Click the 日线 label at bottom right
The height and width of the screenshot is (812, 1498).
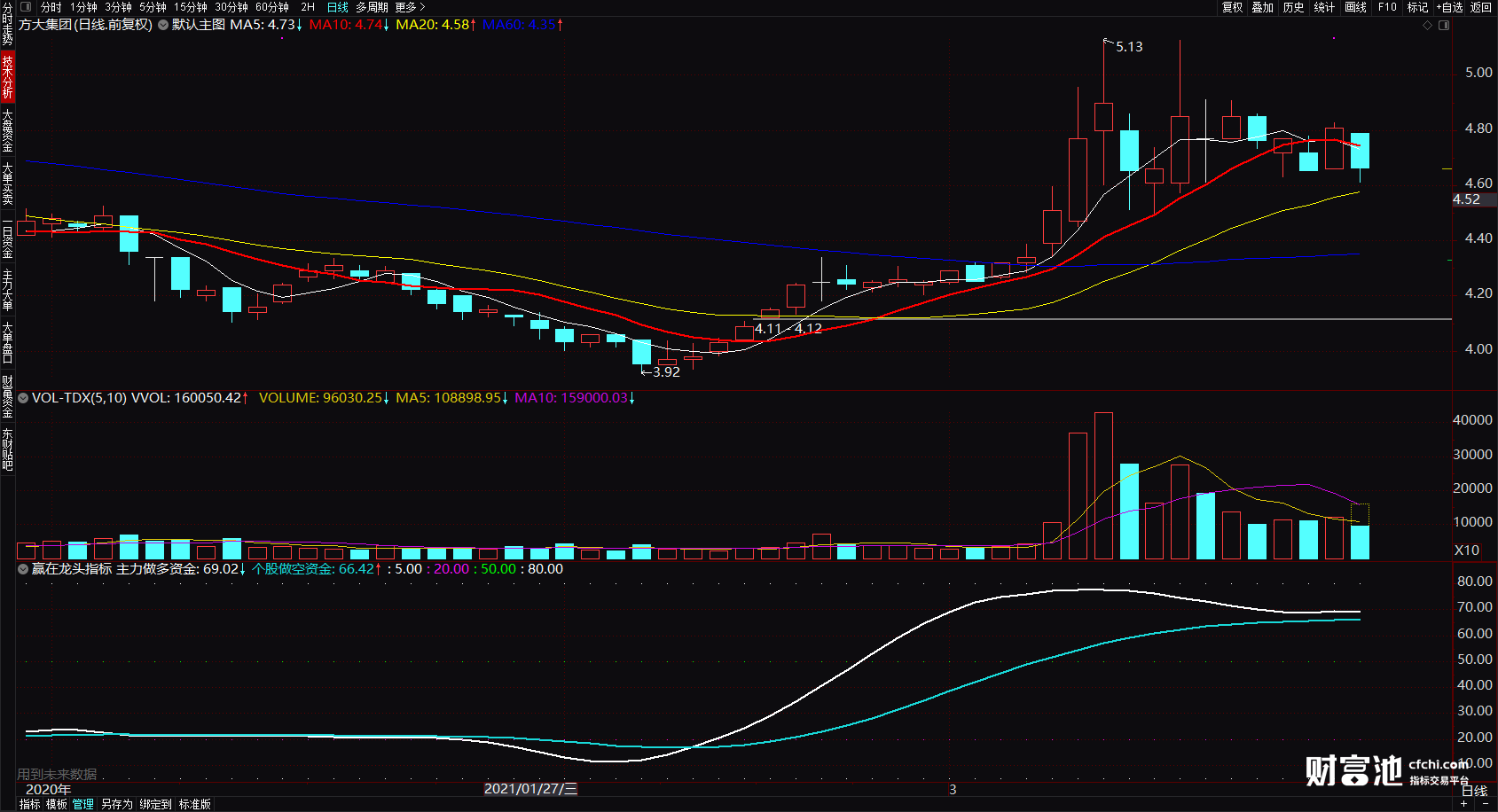point(1474,791)
